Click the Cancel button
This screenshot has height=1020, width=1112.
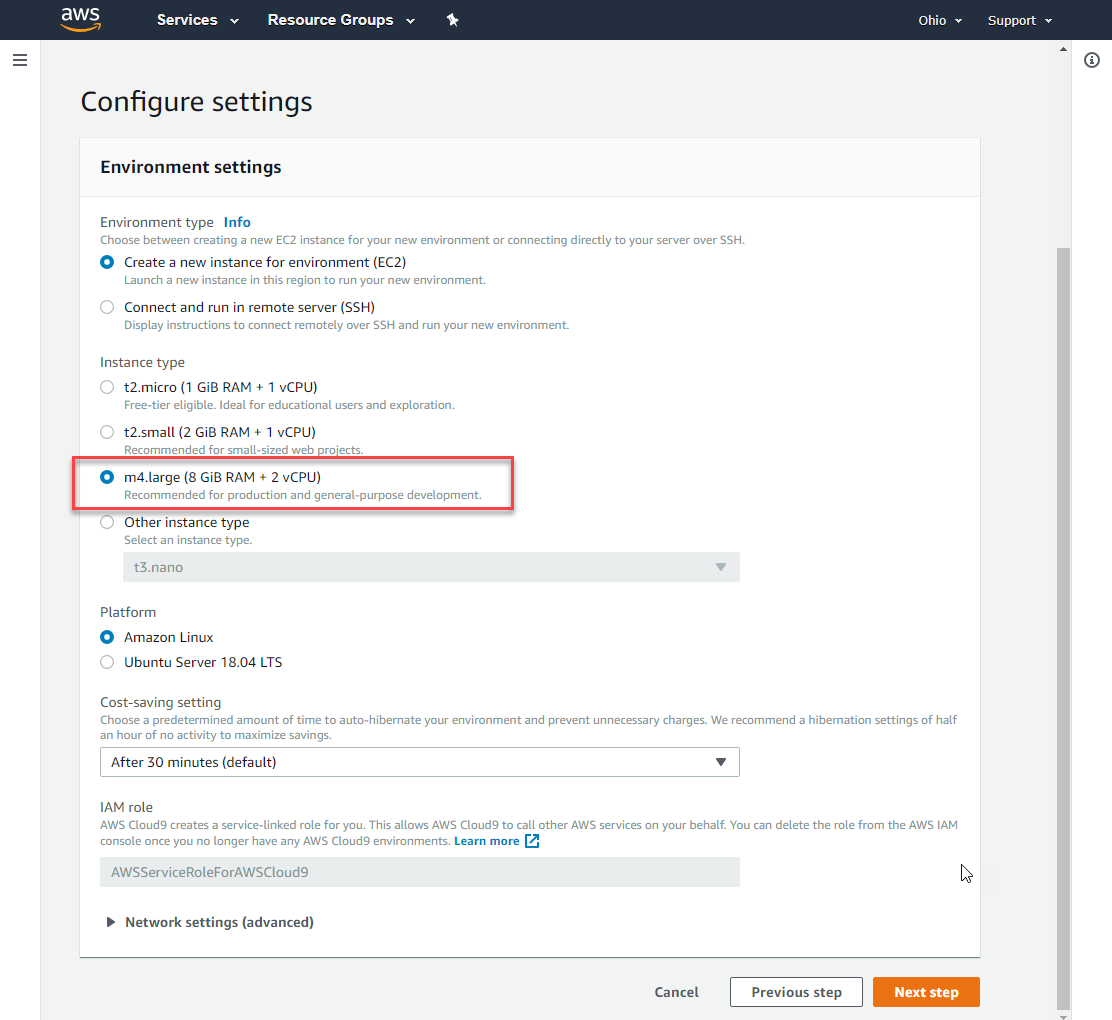[677, 992]
